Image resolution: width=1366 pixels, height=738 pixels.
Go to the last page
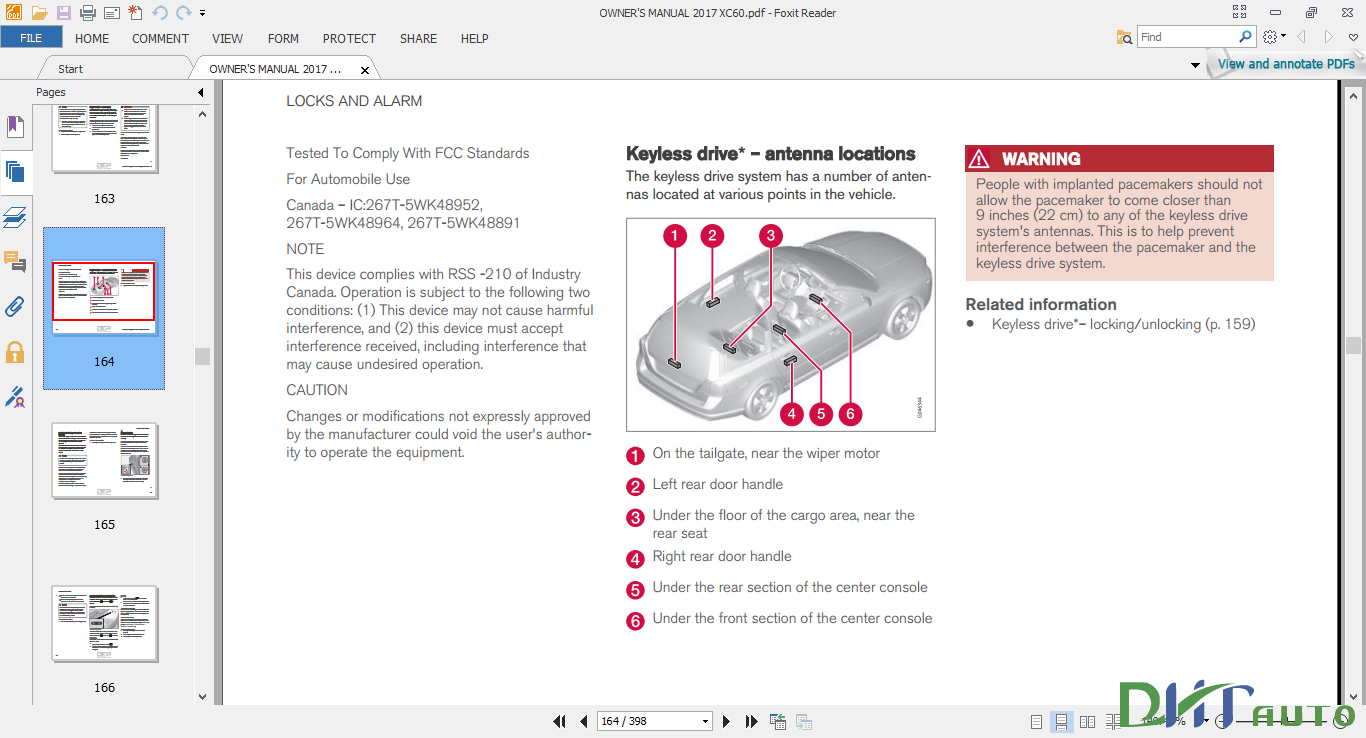(751, 721)
